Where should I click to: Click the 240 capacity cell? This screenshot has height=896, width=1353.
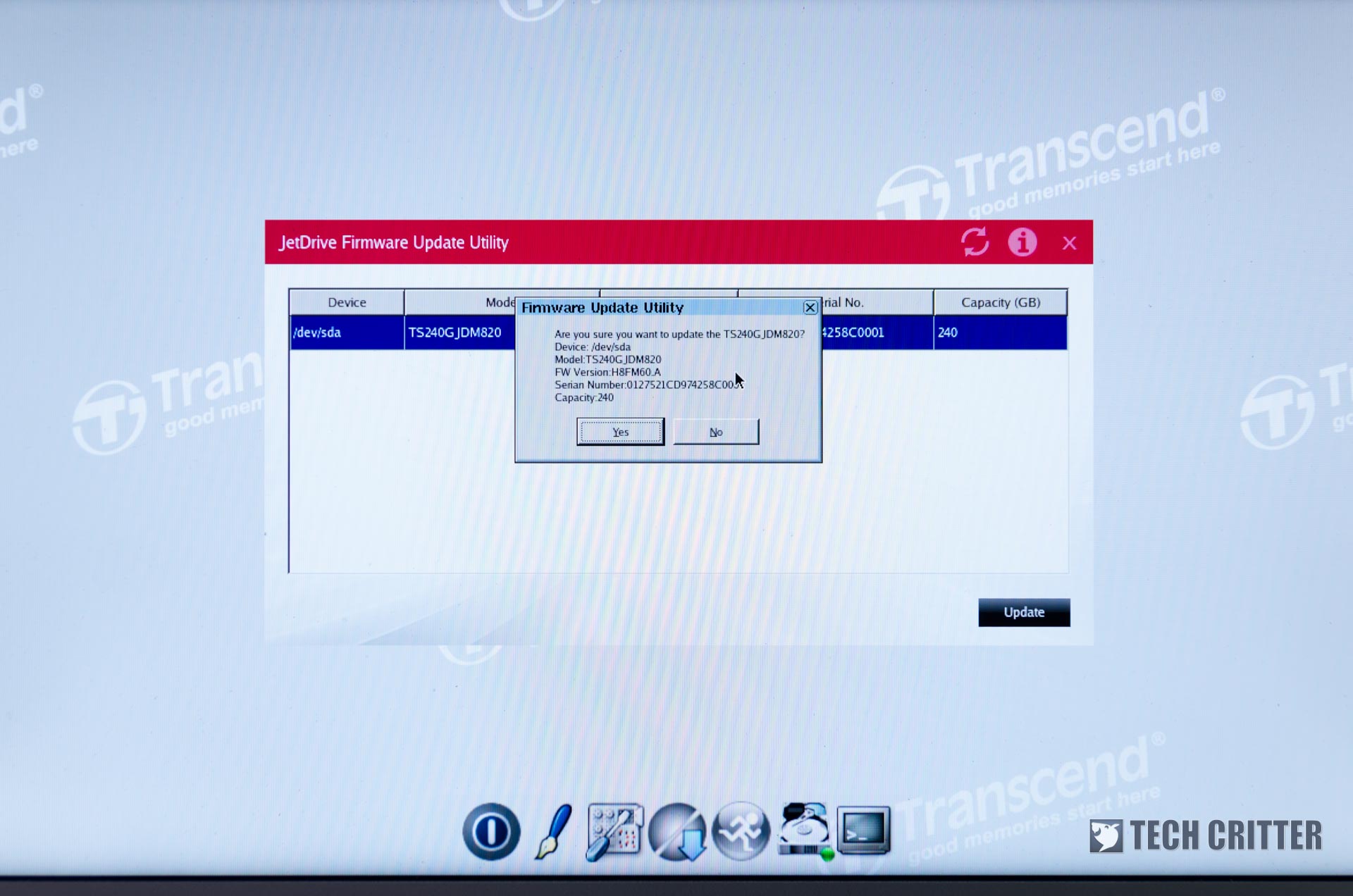(1000, 332)
